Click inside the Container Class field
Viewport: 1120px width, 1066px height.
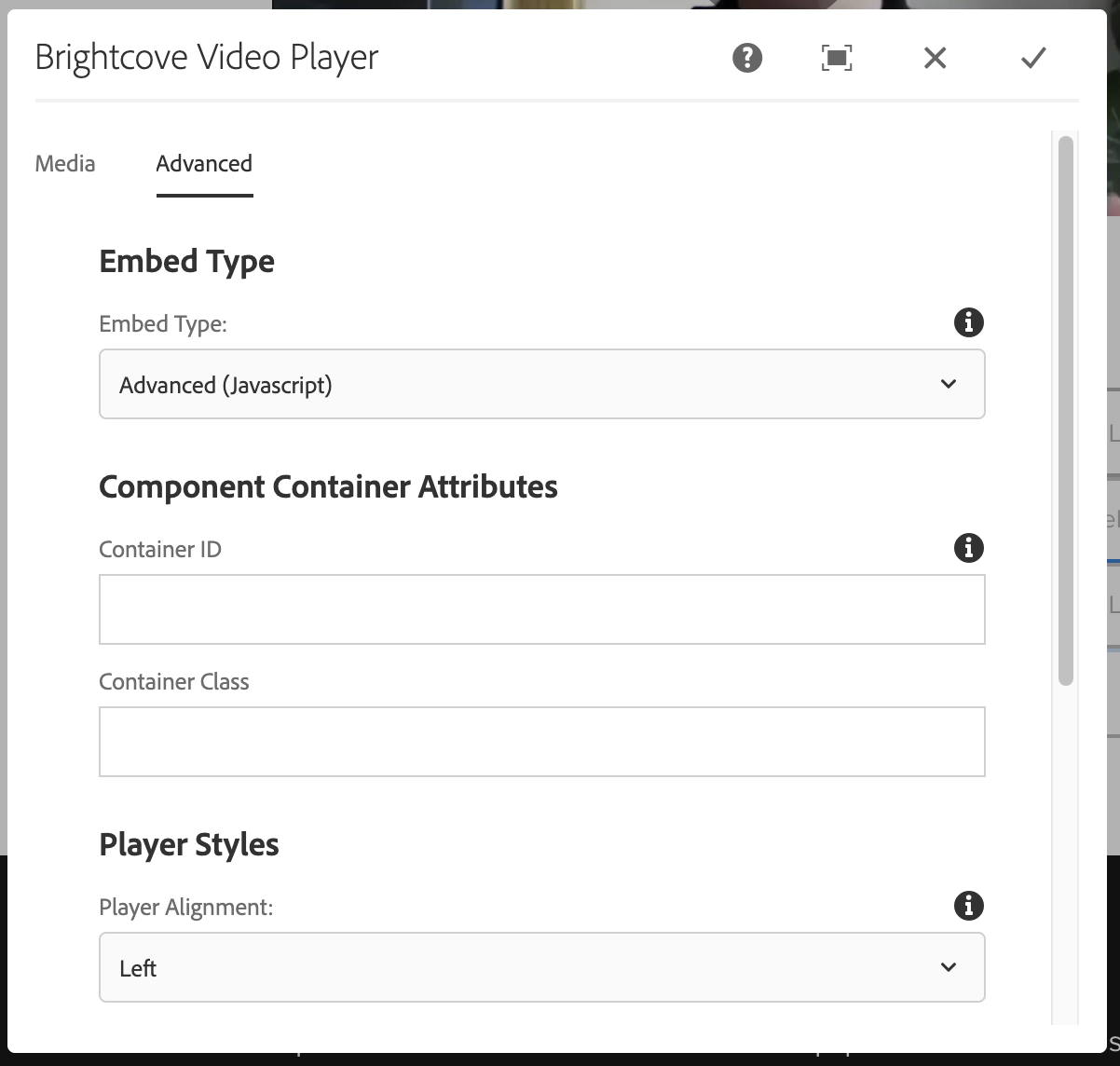[542, 742]
